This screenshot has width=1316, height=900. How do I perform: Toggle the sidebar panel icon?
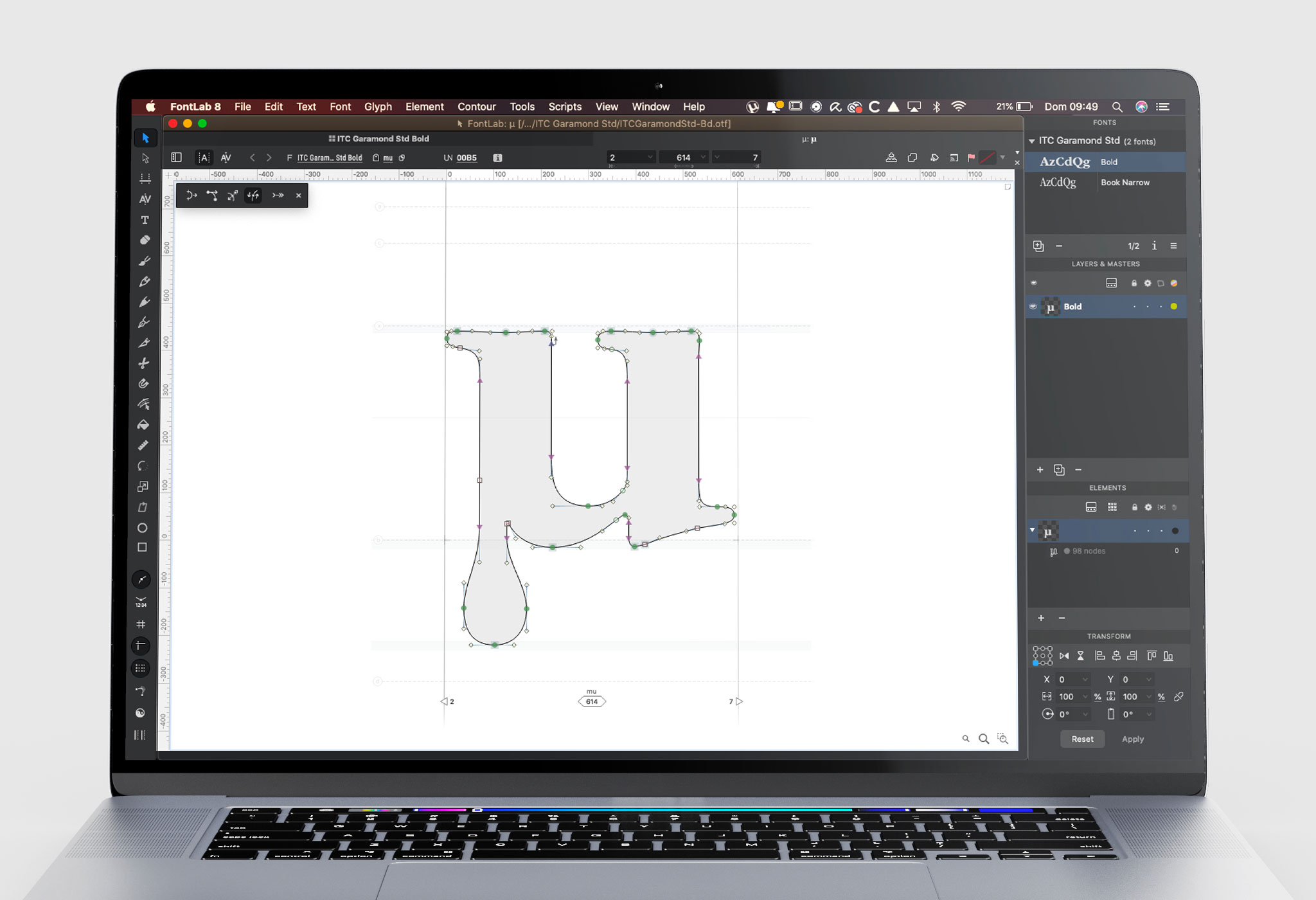(176, 157)
